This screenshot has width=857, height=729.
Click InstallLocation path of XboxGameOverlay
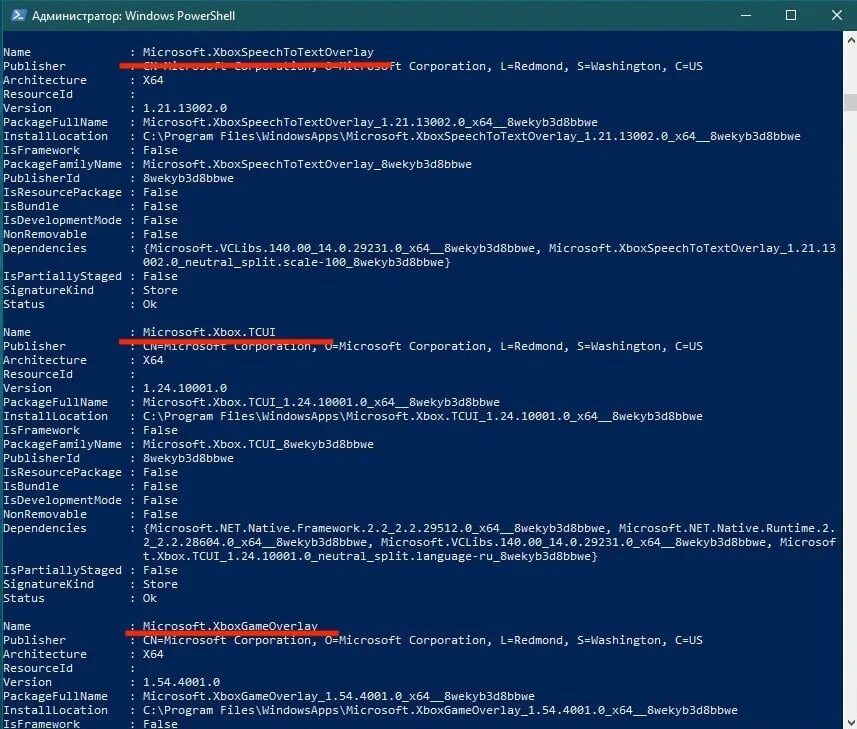440,710
